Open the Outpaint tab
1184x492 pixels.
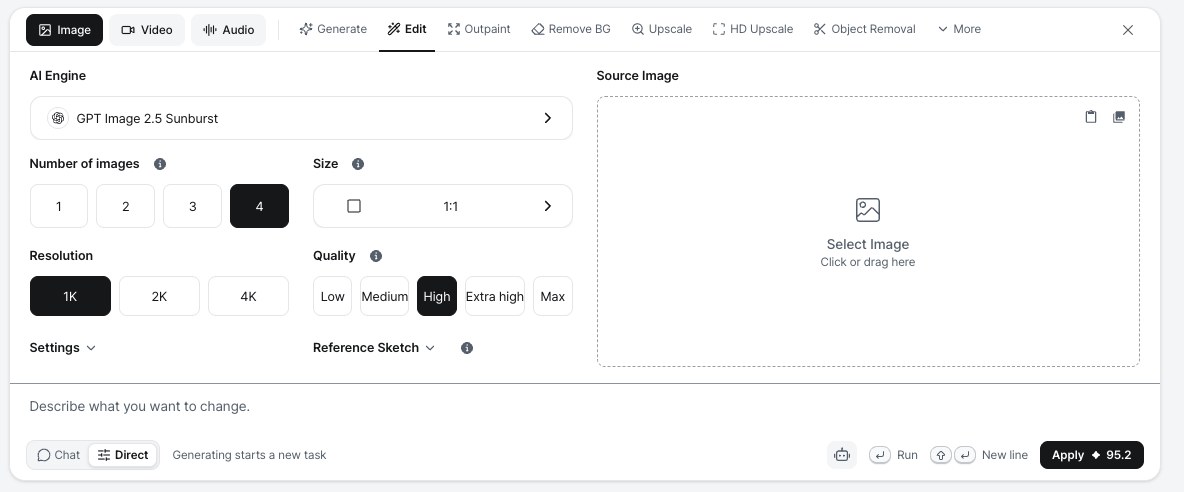479,29
